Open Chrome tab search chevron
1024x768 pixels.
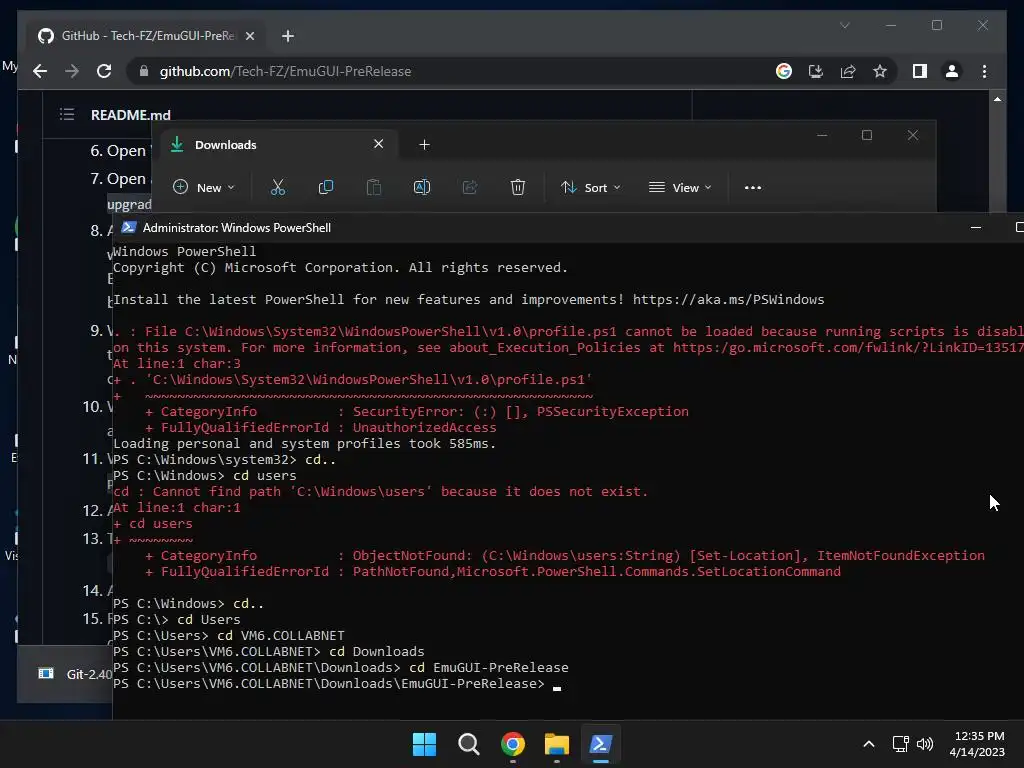pos(844,25)
